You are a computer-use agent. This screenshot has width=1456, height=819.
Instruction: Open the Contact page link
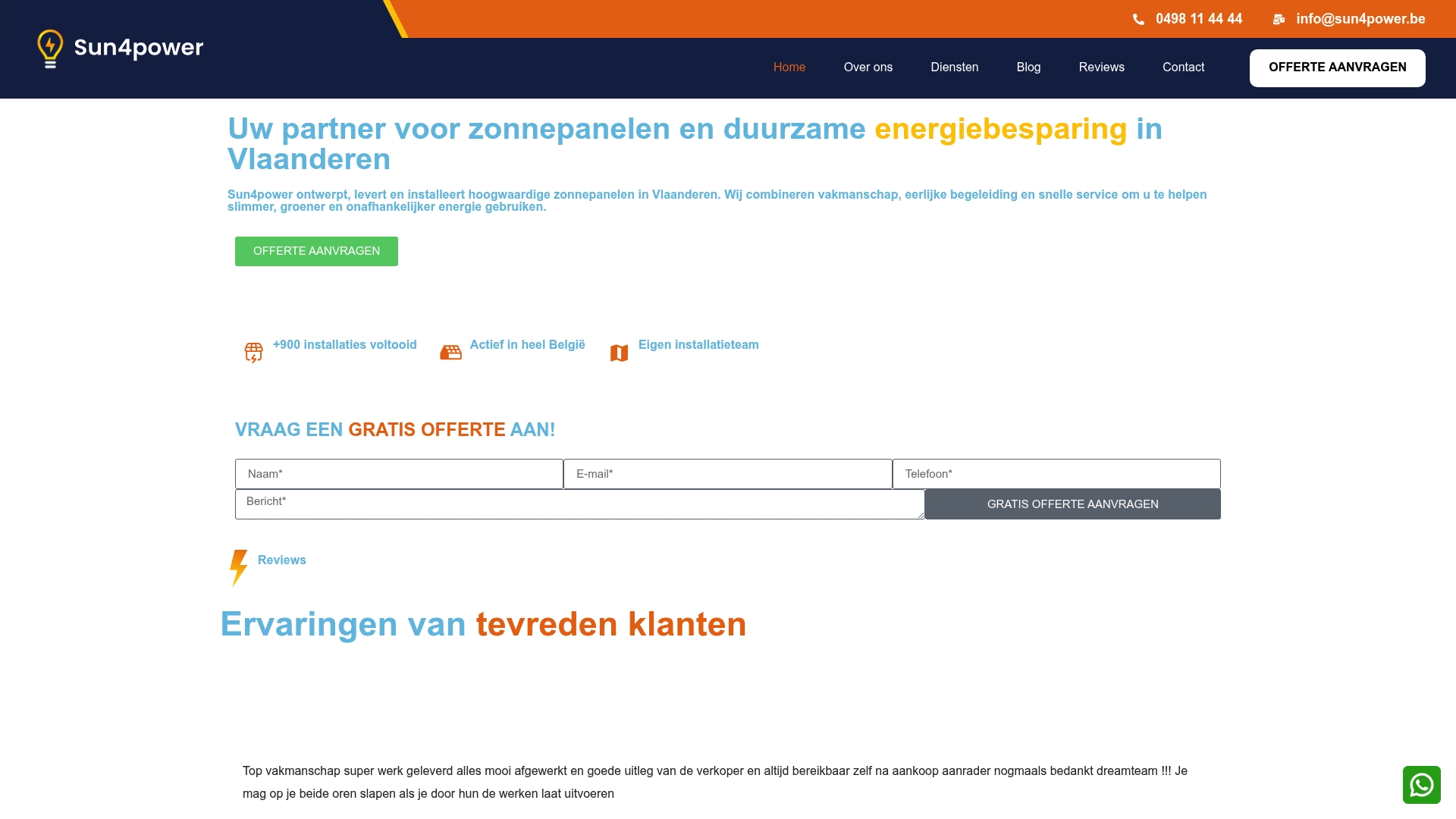(1183, 67)
